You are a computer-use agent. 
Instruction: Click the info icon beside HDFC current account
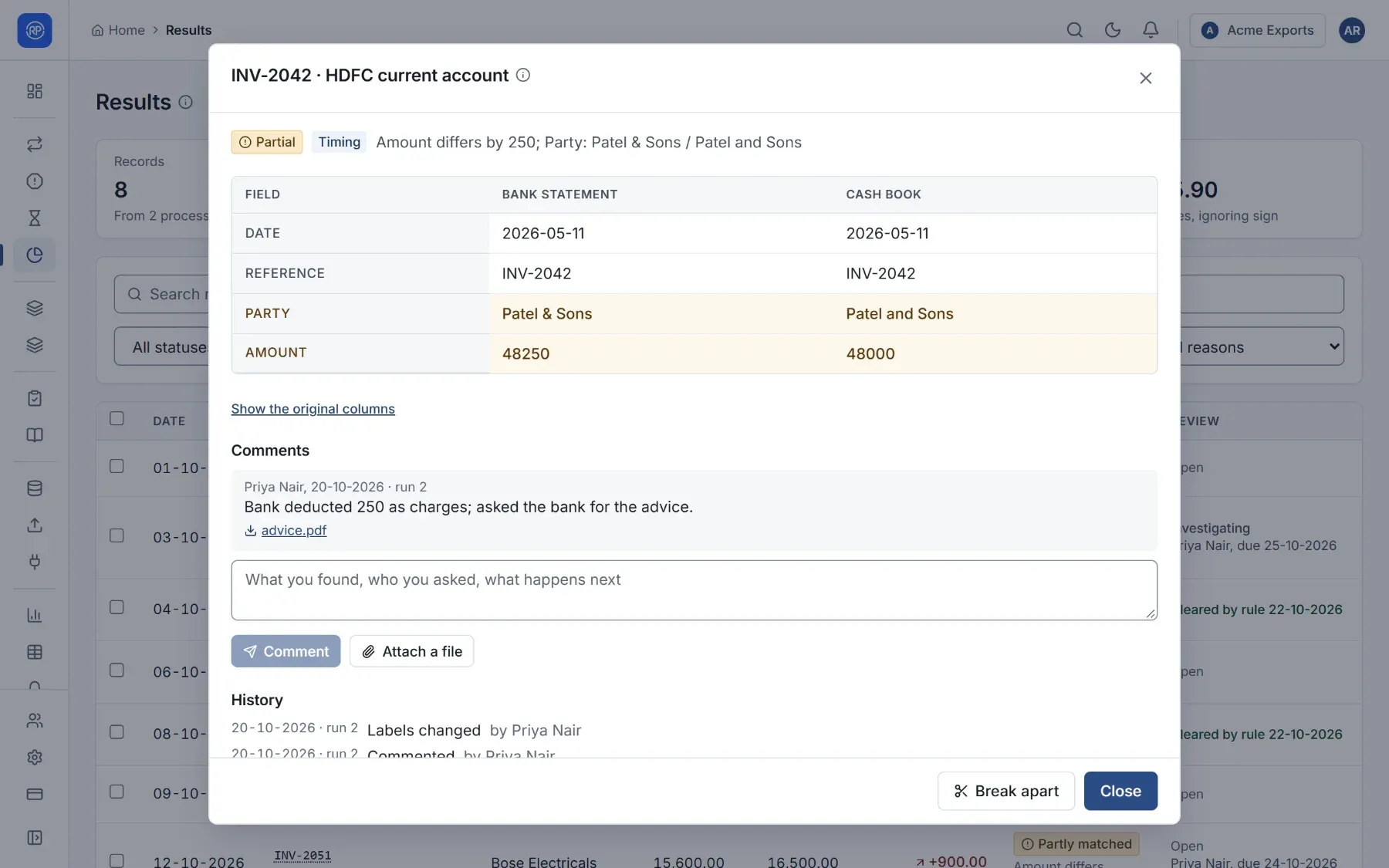coord(522,75)
